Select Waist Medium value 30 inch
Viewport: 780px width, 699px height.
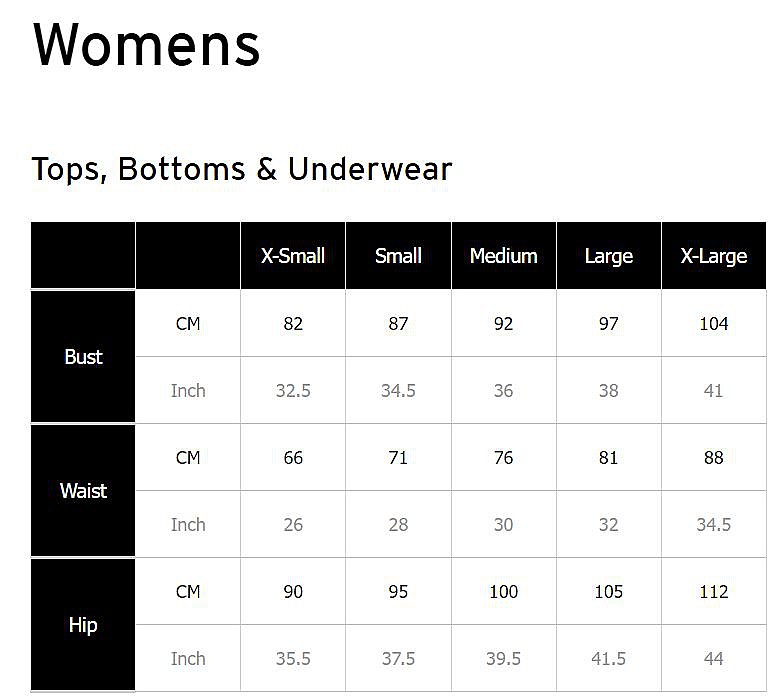click(x=503, y=525)
